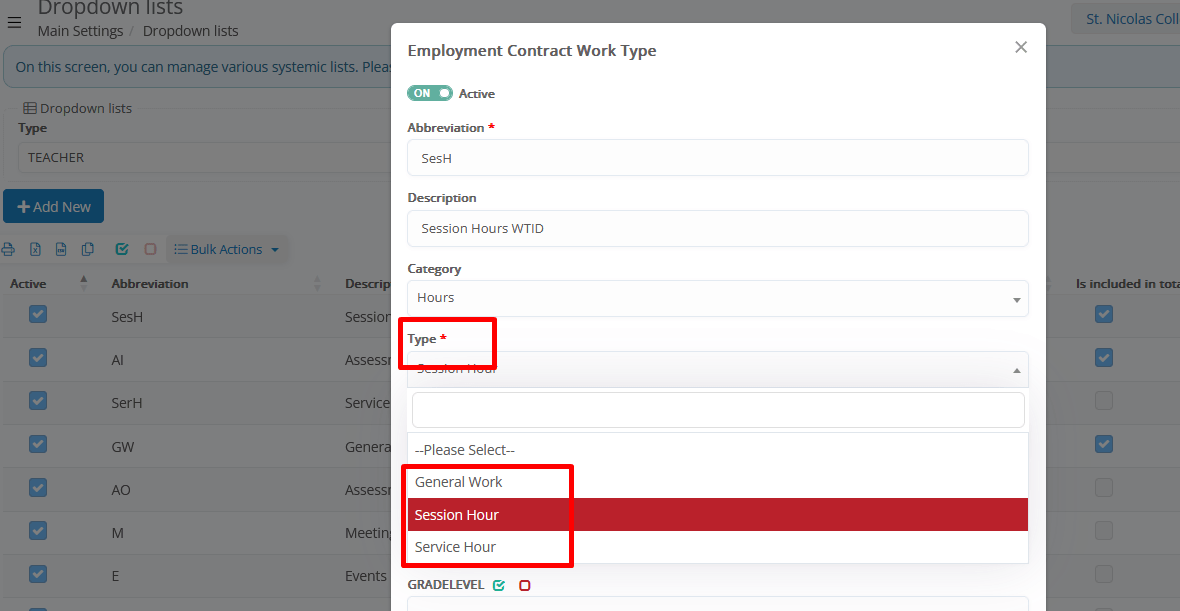The width and height of the screenshot is (1180, 611).
Task: Check the included-in-total box for SerH row
Action: (1103, 401)
